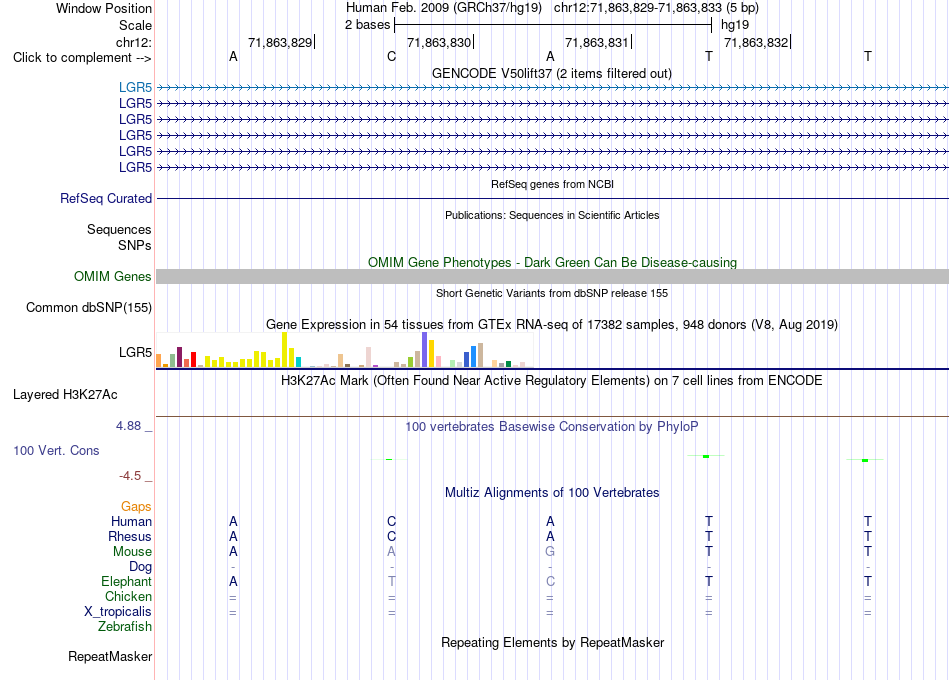The image size is (950, 680).
Task: Select the Zebrafish species row label
Action: pos(125,627)
